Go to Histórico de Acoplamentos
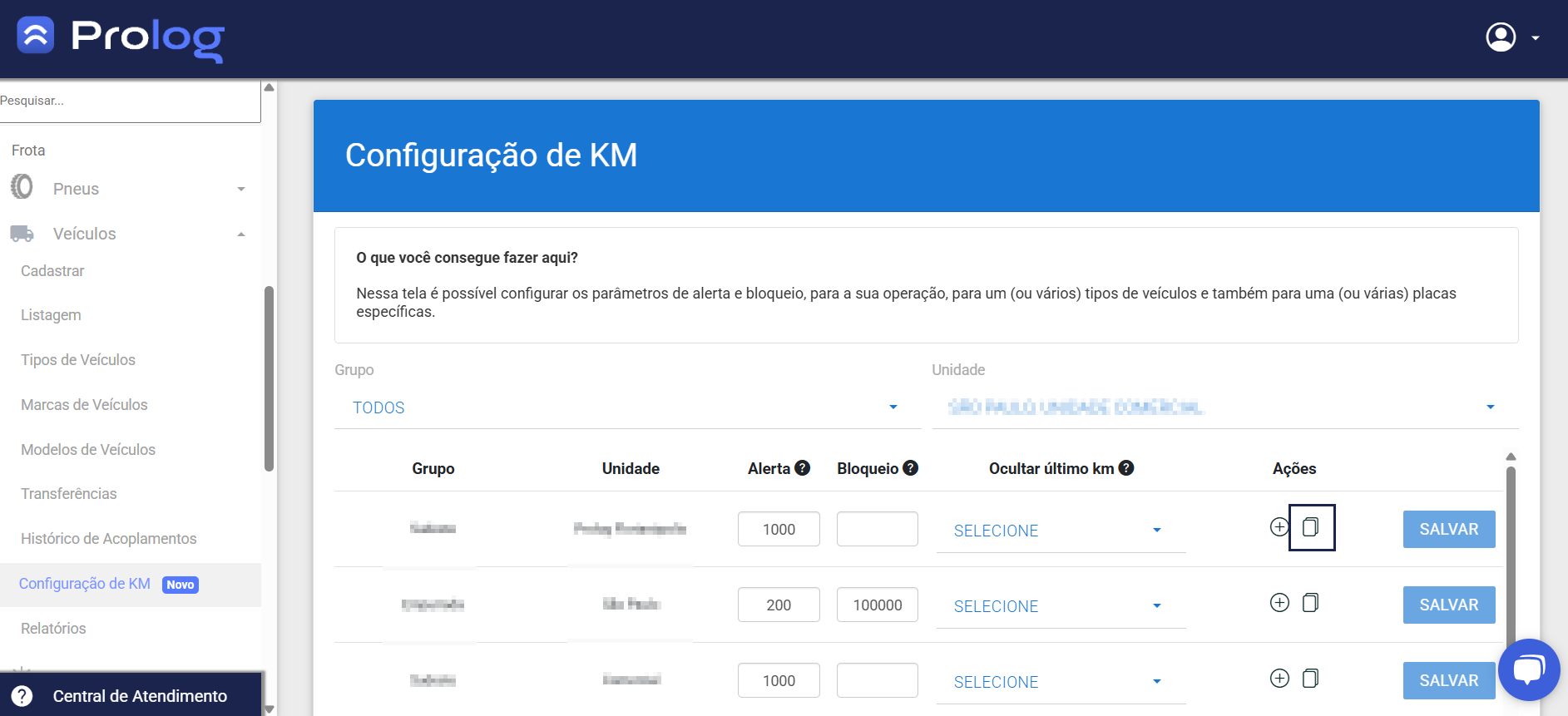This screenshot has height=716, width=1568. pyautogui.click(x=109, y=539)
